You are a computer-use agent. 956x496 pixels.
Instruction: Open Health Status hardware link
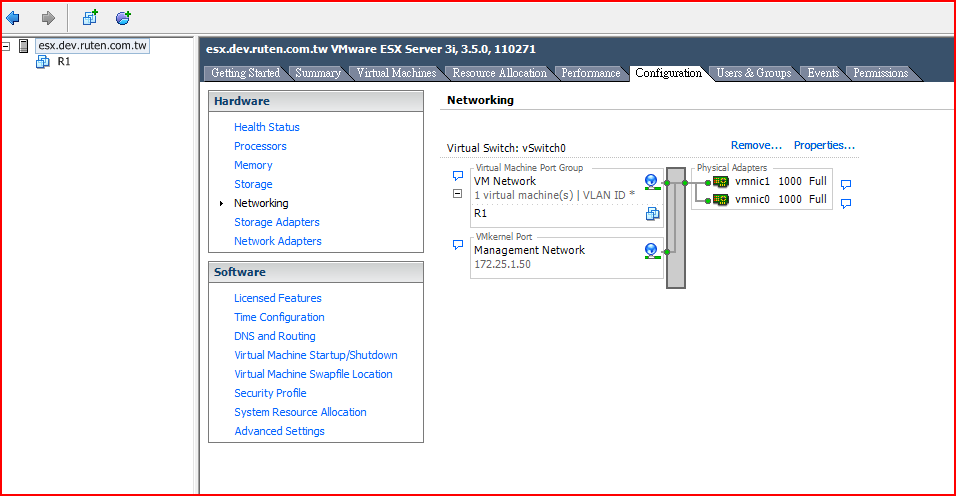(266, 127)
